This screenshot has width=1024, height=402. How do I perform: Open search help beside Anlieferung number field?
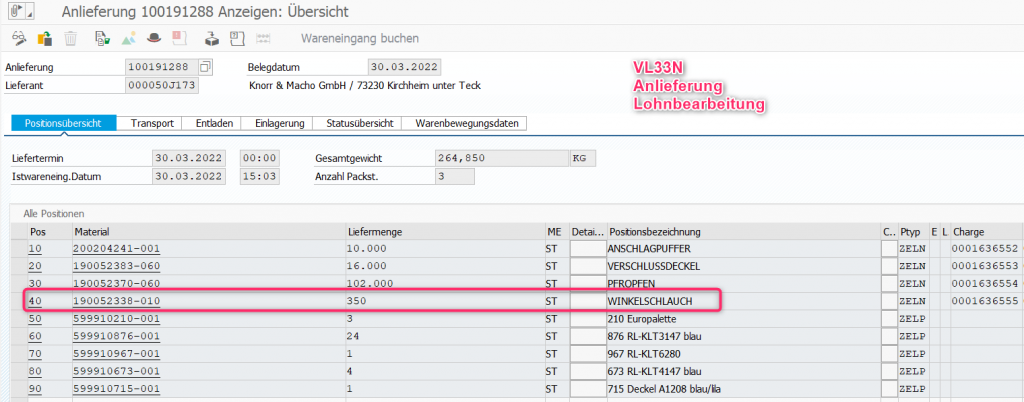[x=206, y=67]
